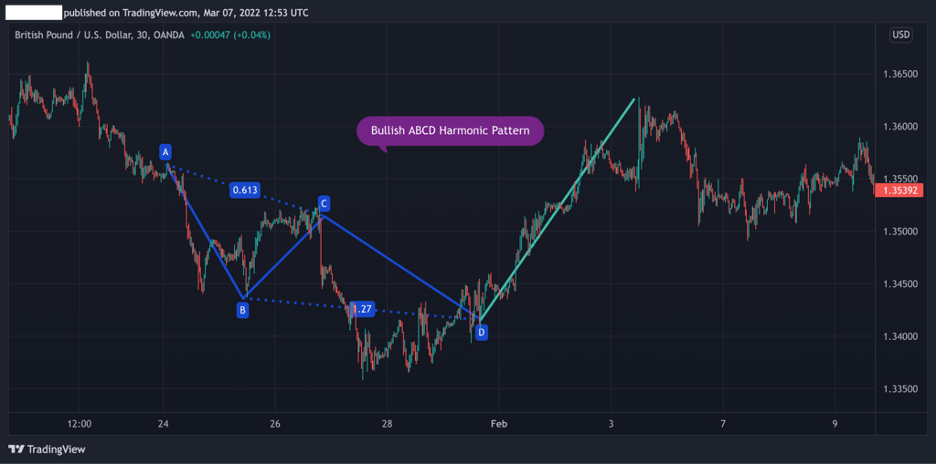This screenshot has width=936, height=464.
Task: Select point B marker label
Action: point(242,310)
